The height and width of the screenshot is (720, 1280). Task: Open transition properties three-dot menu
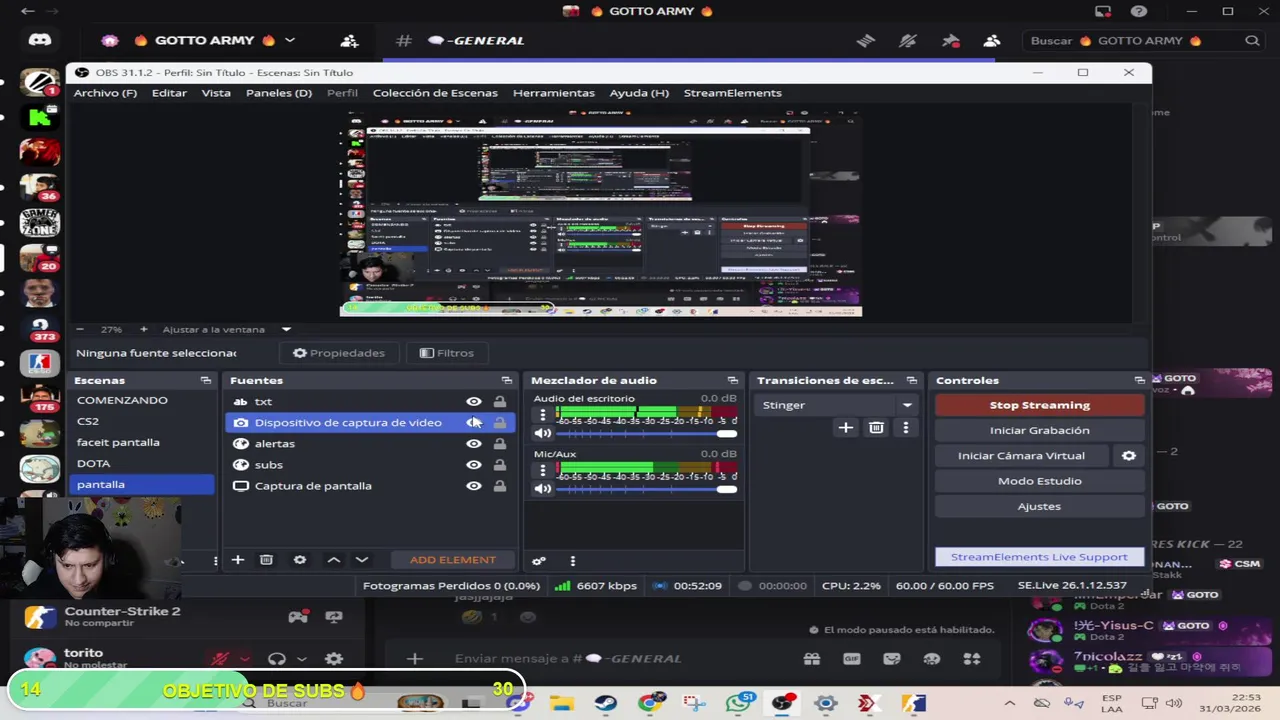click(905, 428)
